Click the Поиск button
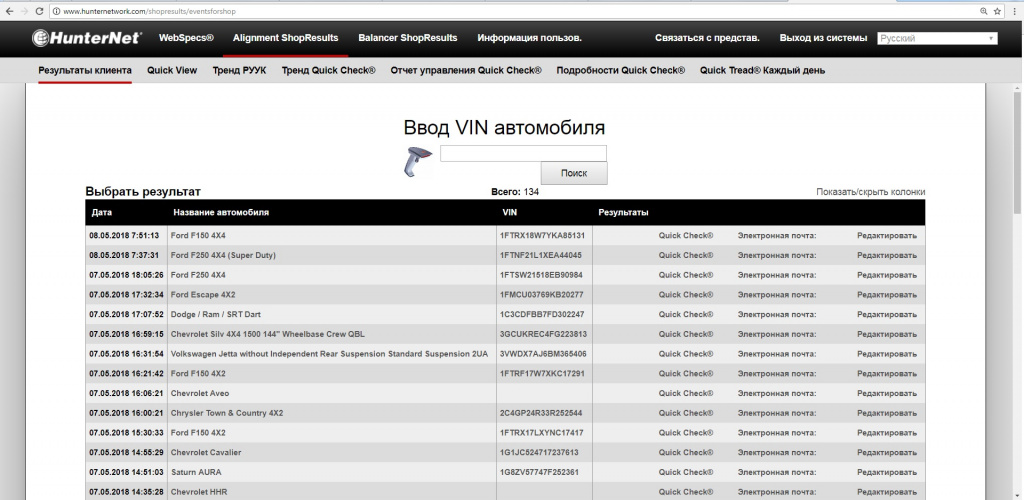The height and width of the screenshot is (500, 1024). tap(574, 173)
